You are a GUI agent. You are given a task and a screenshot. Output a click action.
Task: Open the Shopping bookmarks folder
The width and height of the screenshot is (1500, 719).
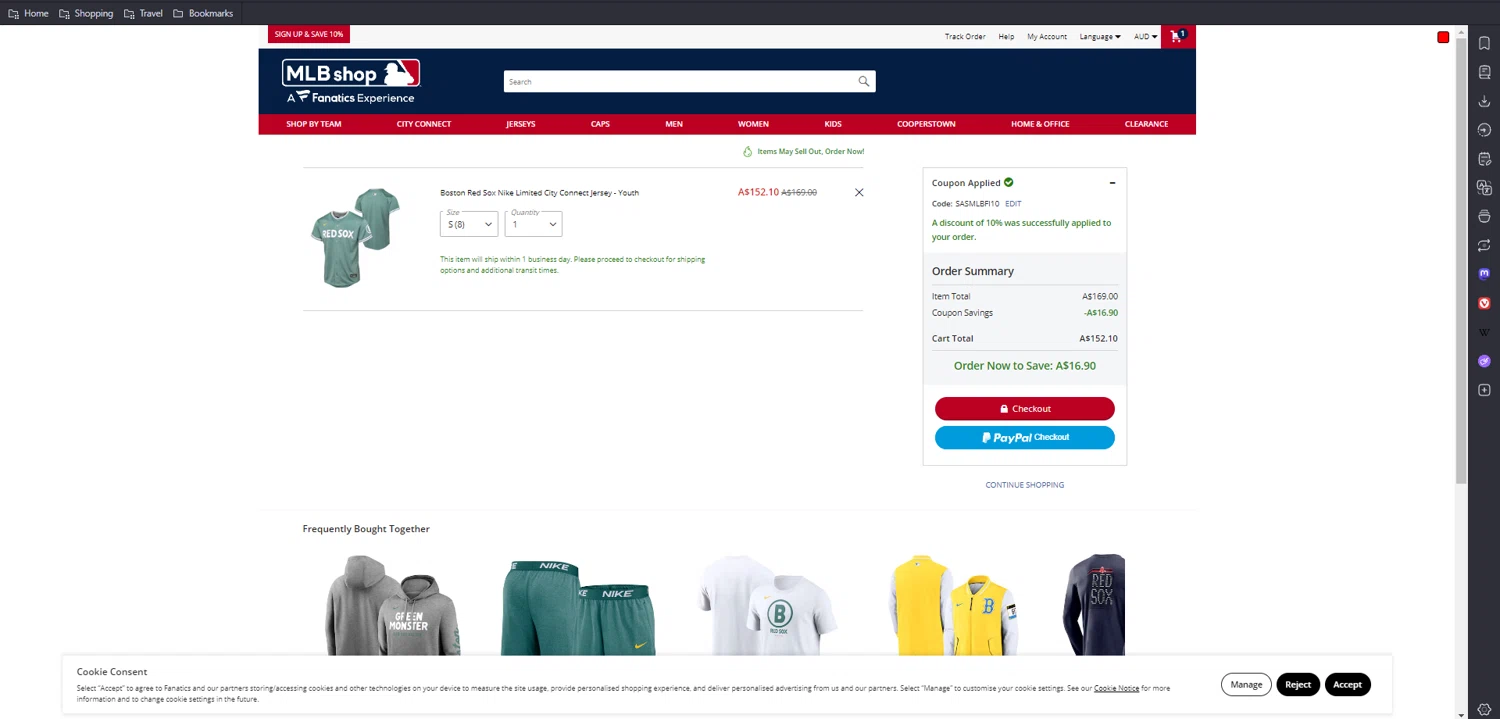coord(86,13)
